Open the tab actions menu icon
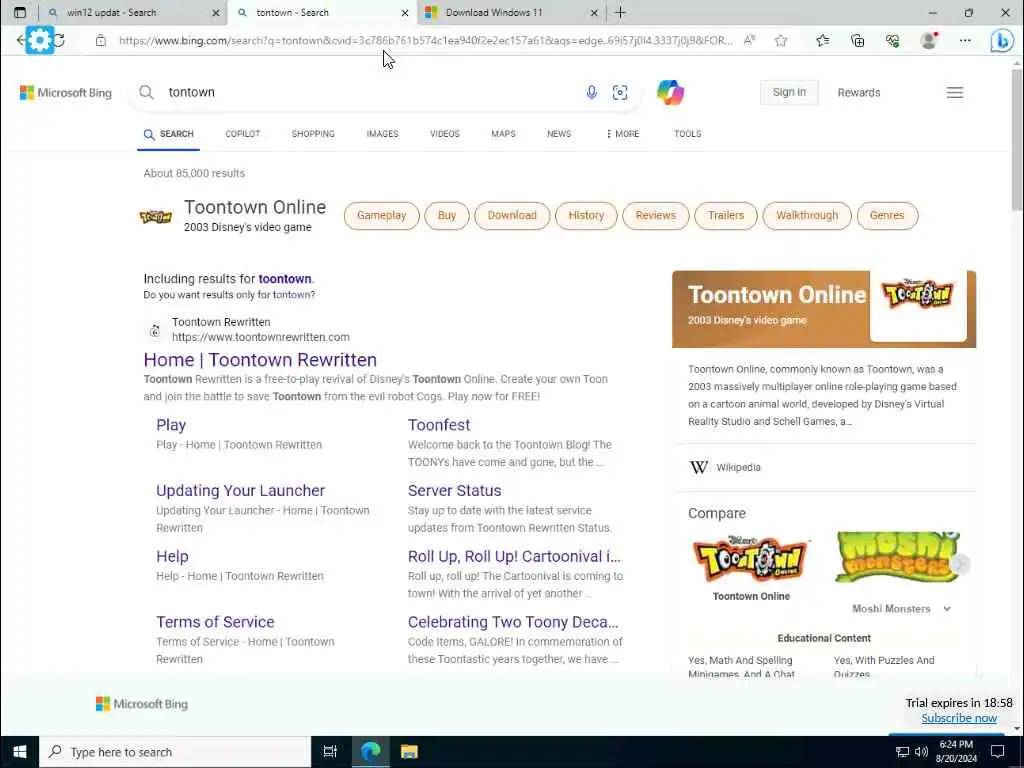Screen dimensions: 1024x768 tap(20, 12)
